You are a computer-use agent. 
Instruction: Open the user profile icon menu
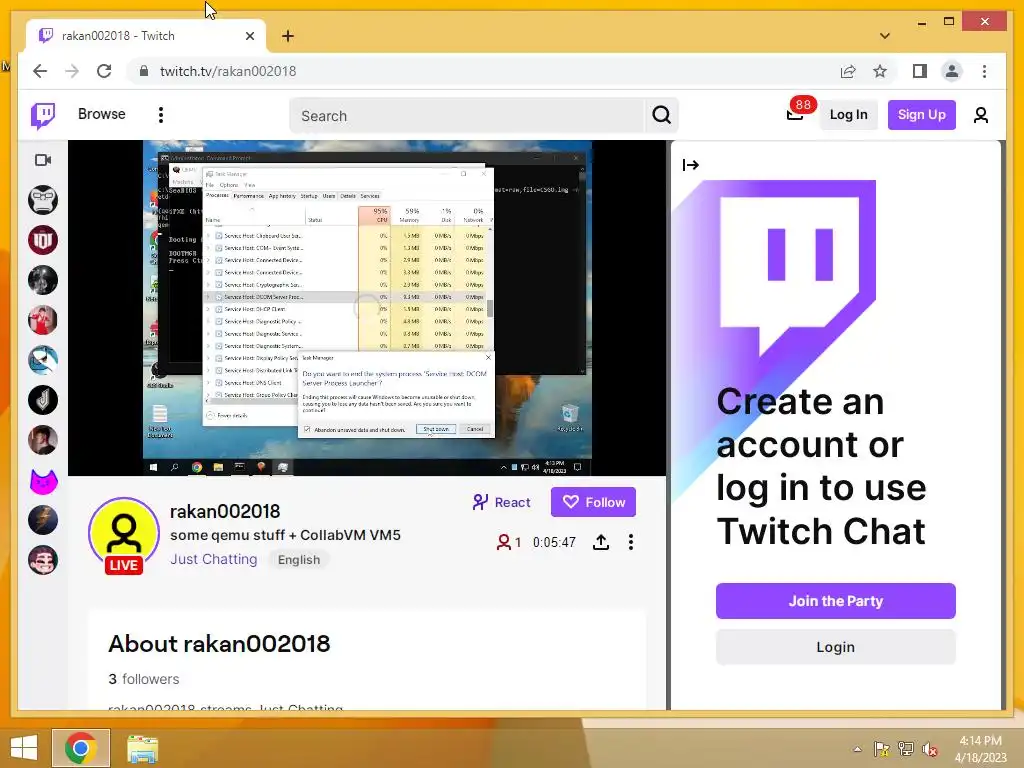(x=980, y=116)
